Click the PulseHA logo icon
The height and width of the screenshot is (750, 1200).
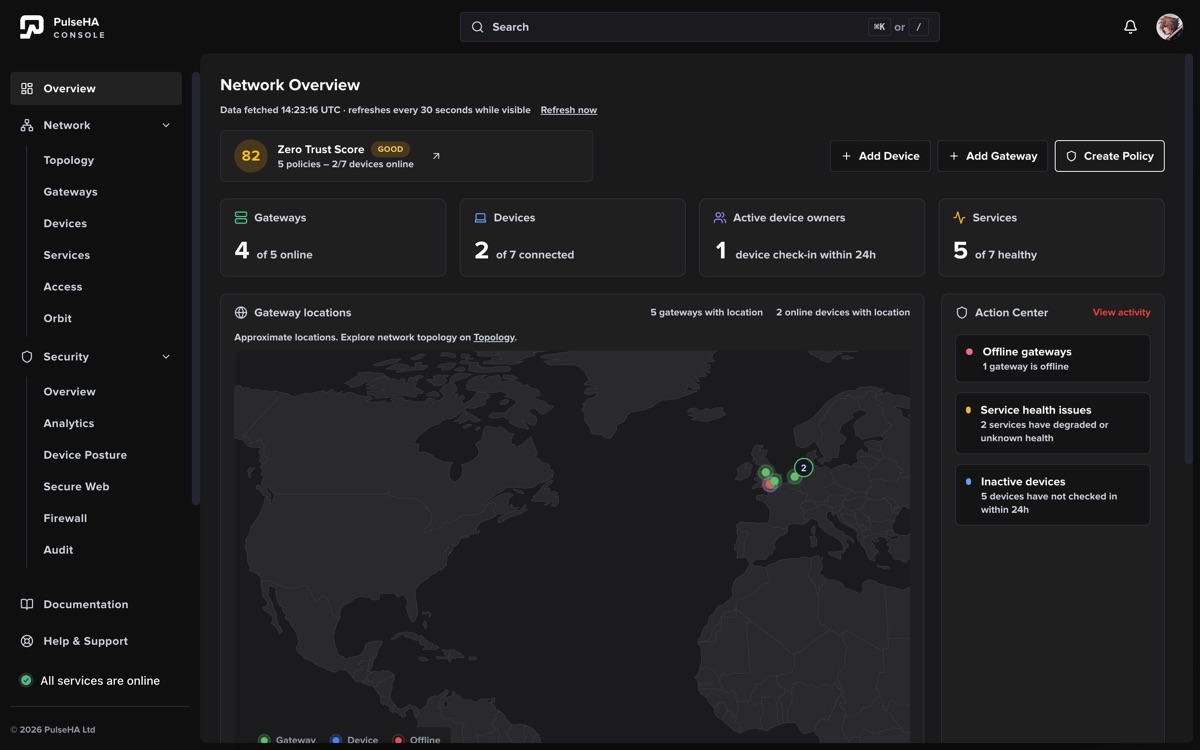32,27
